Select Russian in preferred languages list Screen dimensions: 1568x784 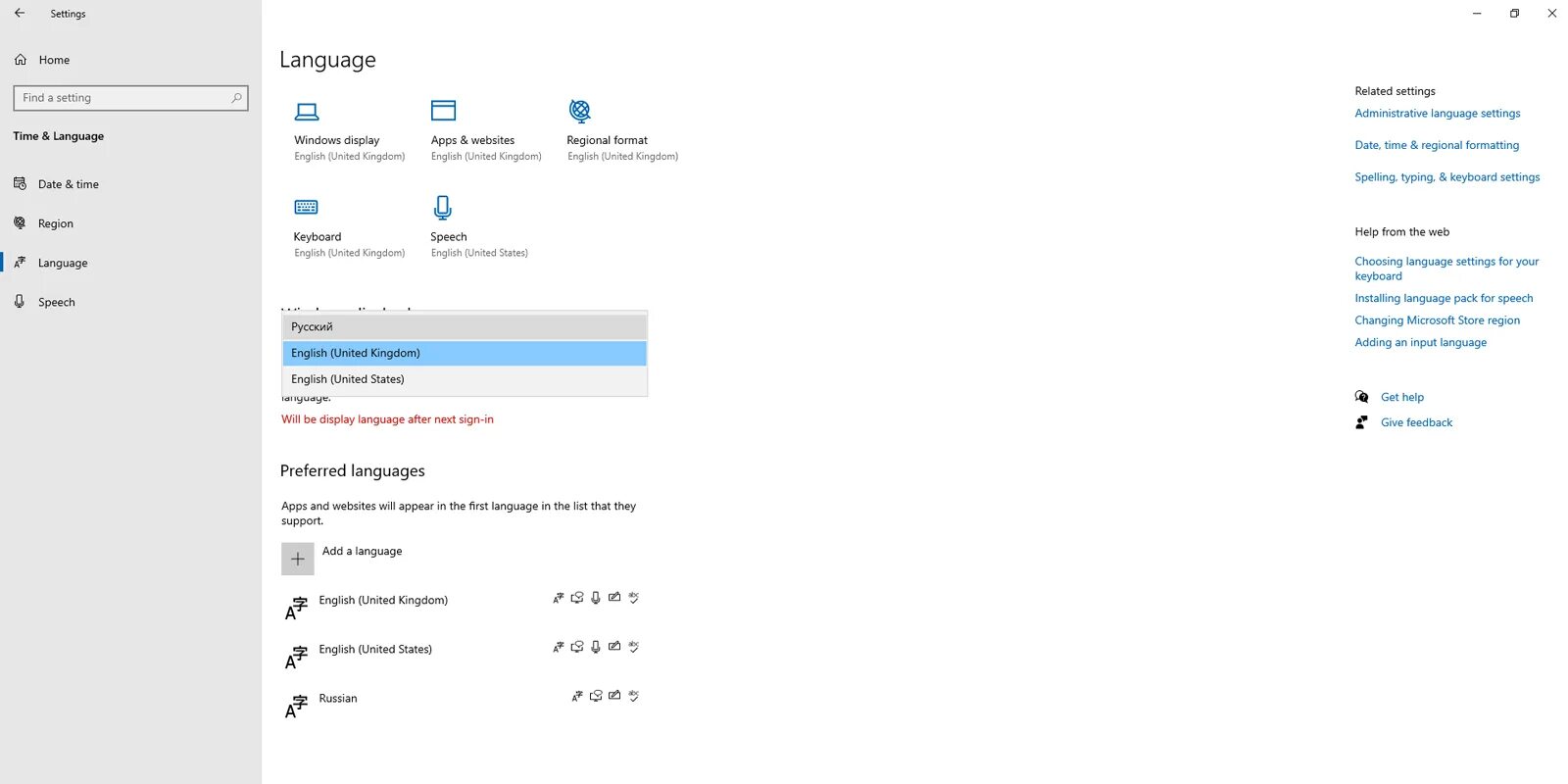click(x=338, y=698)
